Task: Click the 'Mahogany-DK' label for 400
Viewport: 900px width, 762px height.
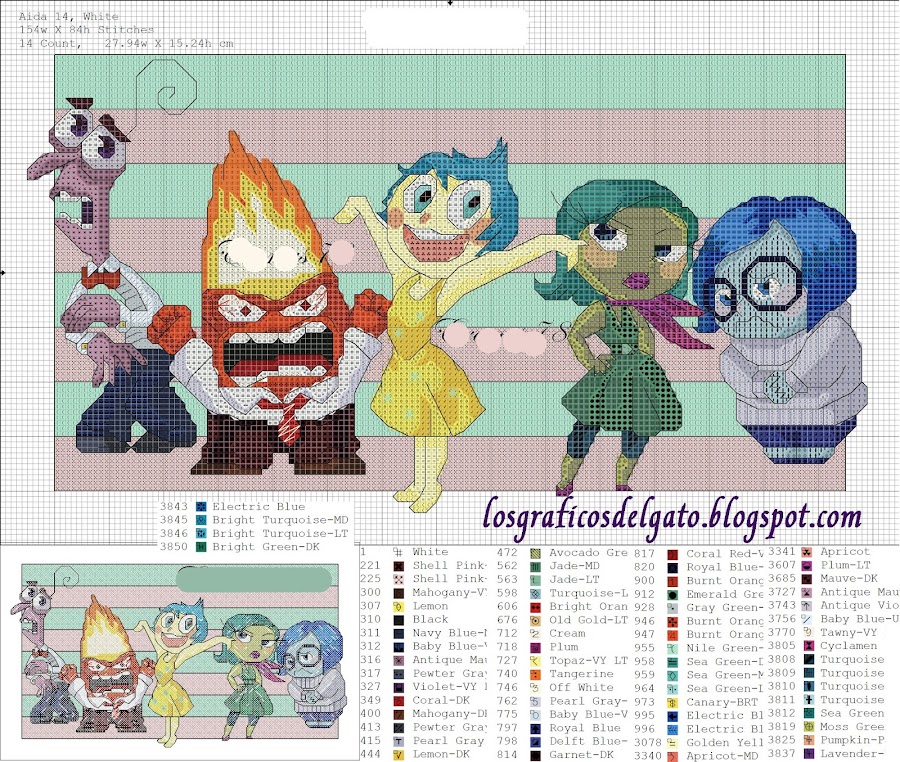Action: (x=449, y=714)
